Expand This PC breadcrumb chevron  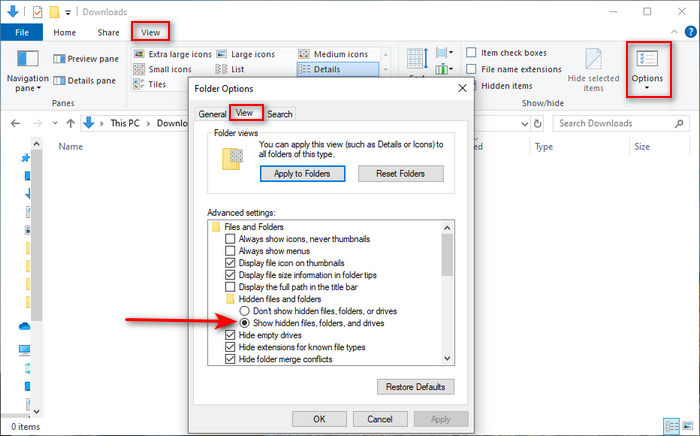click(x=148, y=123)
